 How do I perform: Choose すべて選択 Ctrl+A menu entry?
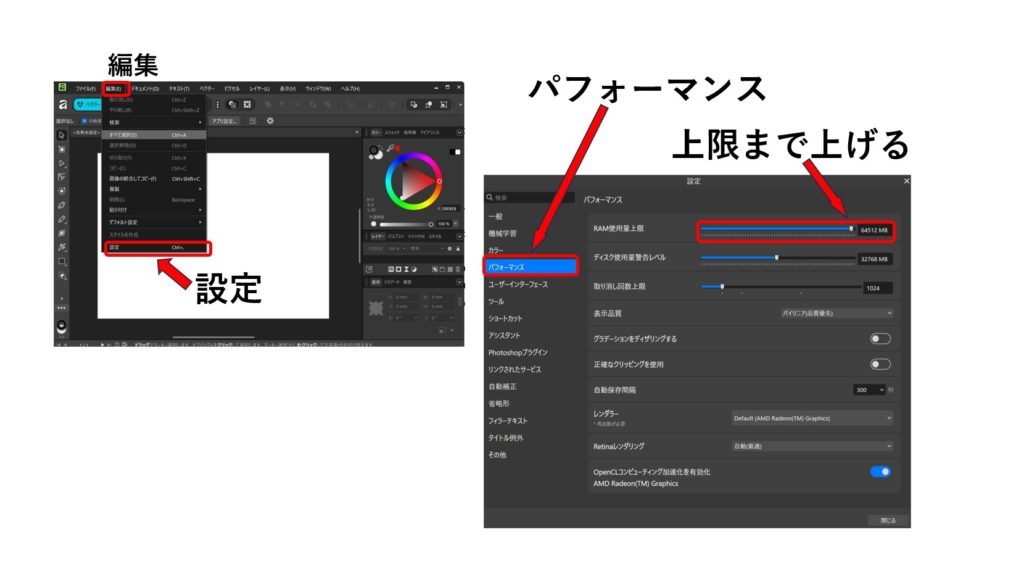[x=155, y=135]
